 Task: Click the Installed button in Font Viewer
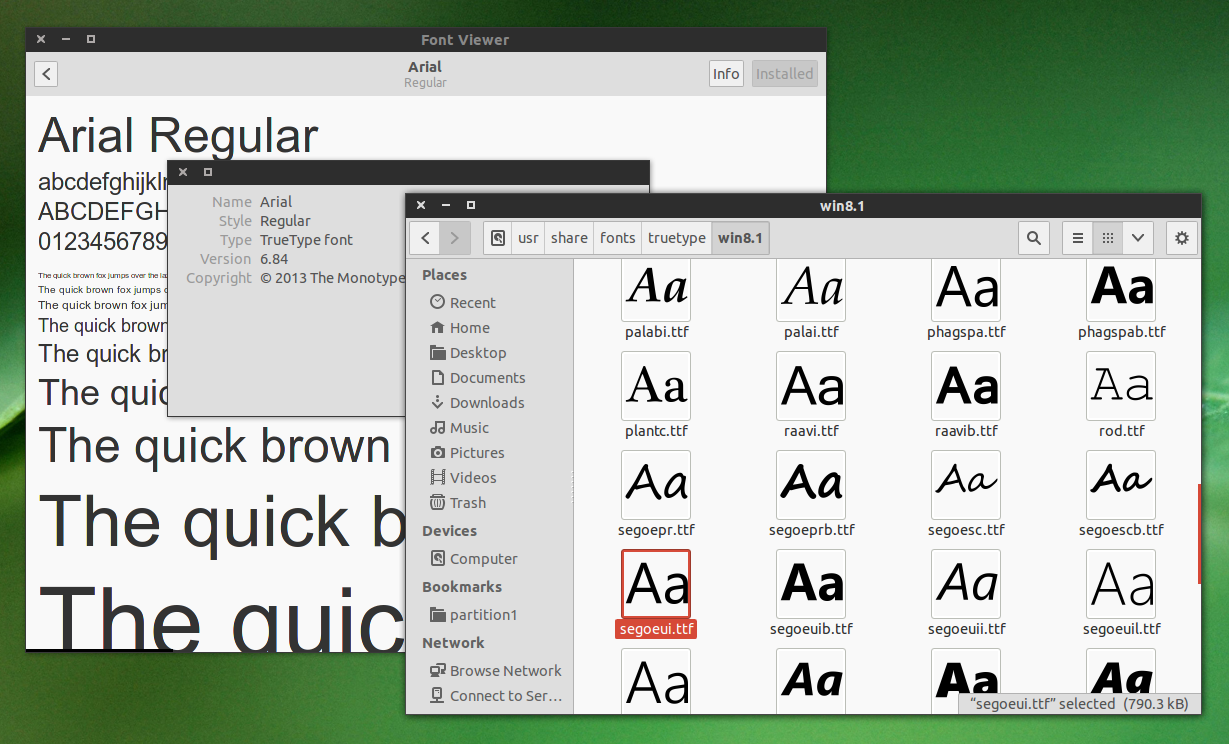[x=784, y=74]
